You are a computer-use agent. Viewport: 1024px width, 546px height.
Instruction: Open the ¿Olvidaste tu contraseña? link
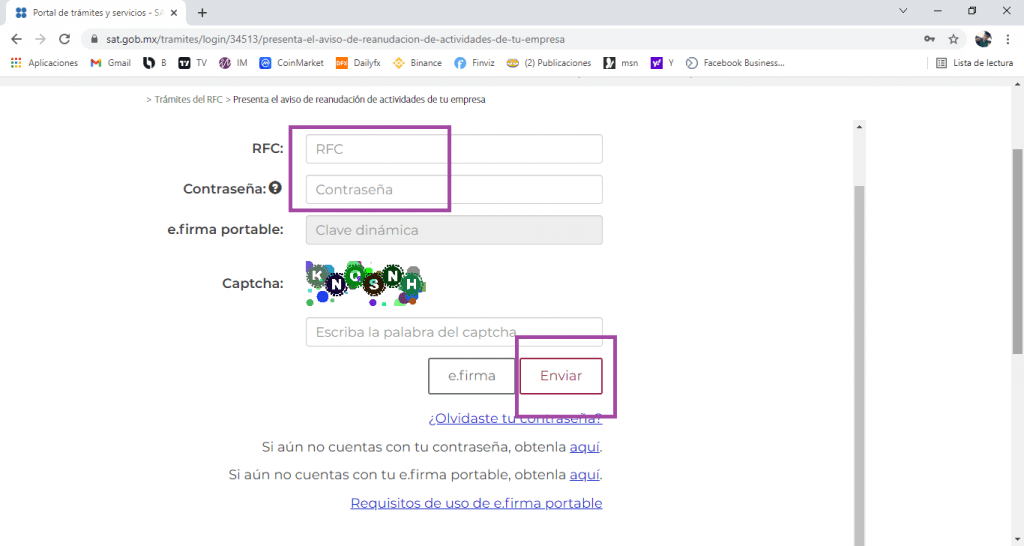click(515, 418)
